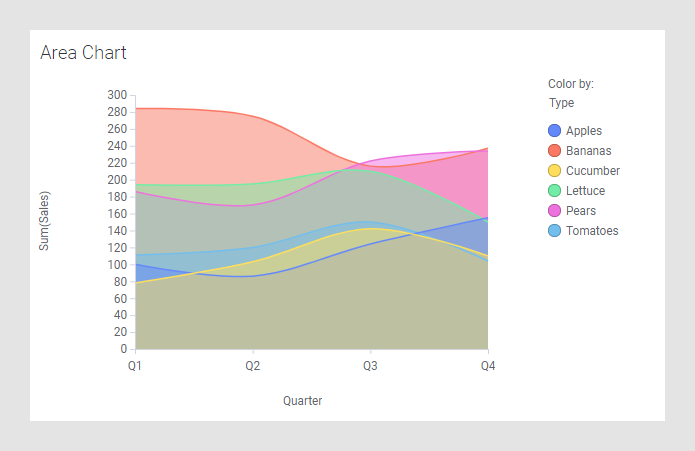Click the Area Chart title
This screenshot has width=695, height=451.
point(83,53)
